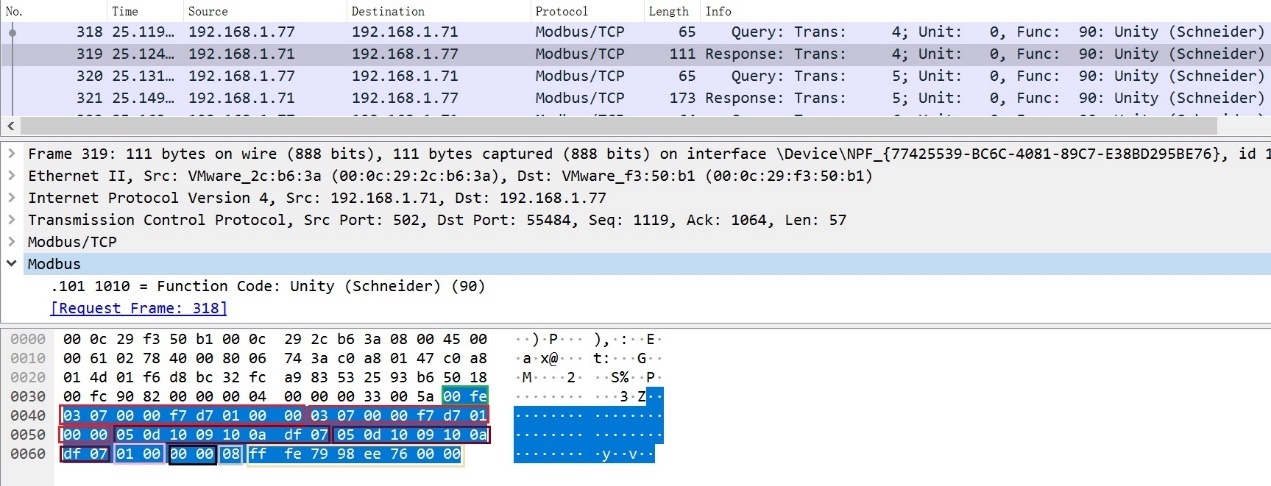The image size is (1271, 486).
Task: Click Destination 192.168.1.77 in packet 321 row
Action: (405, 98)
